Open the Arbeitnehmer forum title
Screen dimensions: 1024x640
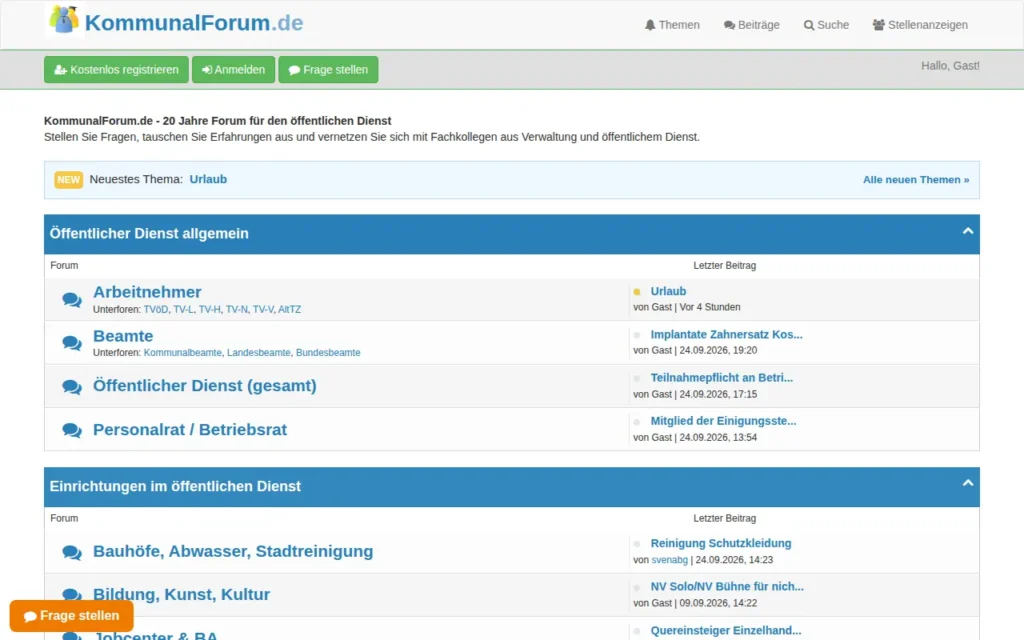pyautogui.click(x=147, y=292)
